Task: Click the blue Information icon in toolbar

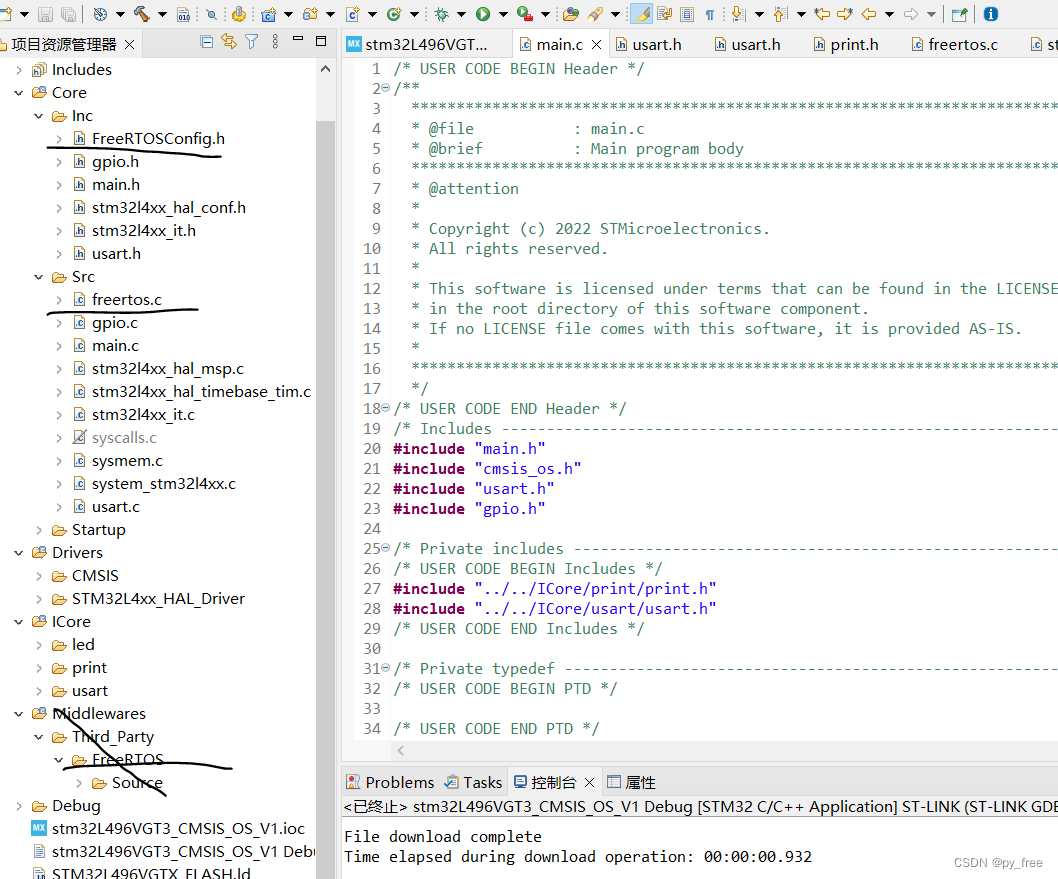Action: (x=990, y=14)
